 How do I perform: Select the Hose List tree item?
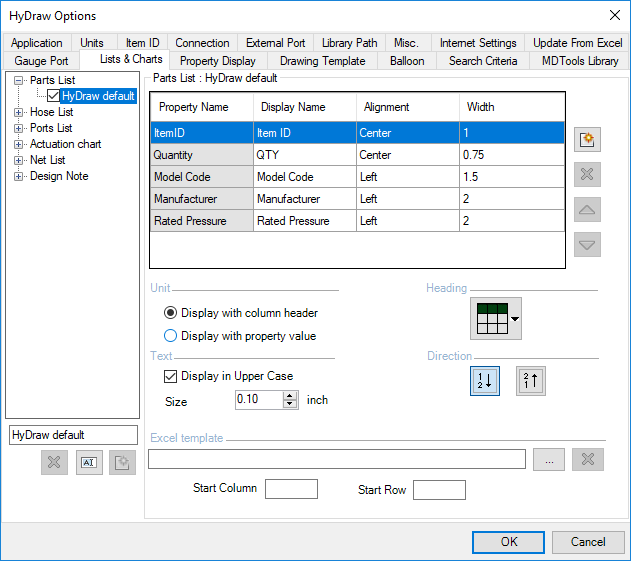(52, 112)
